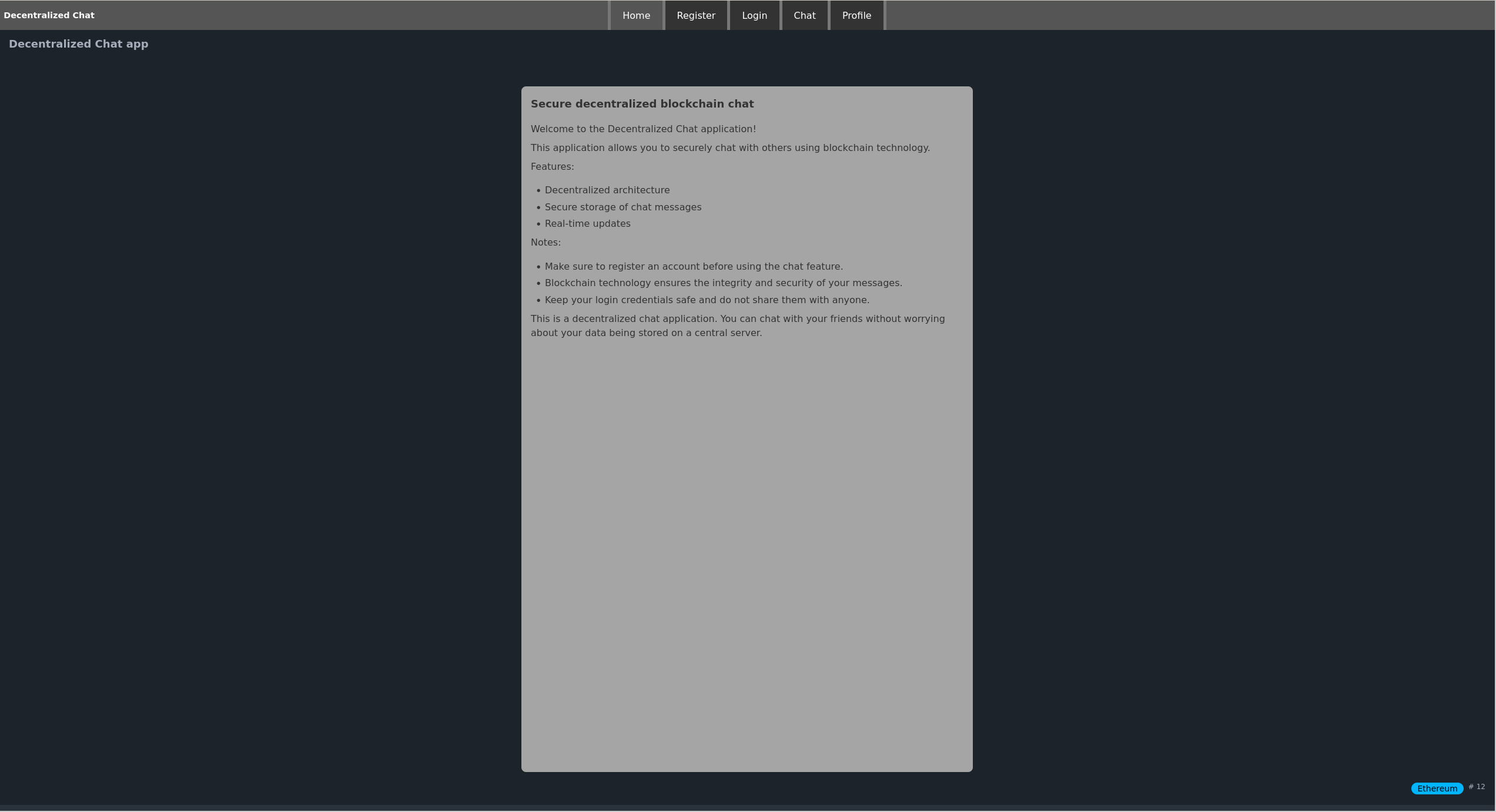Open the Profile tab
The width and height of the screenshot is (1496, 812).
[x=856, y=15]
